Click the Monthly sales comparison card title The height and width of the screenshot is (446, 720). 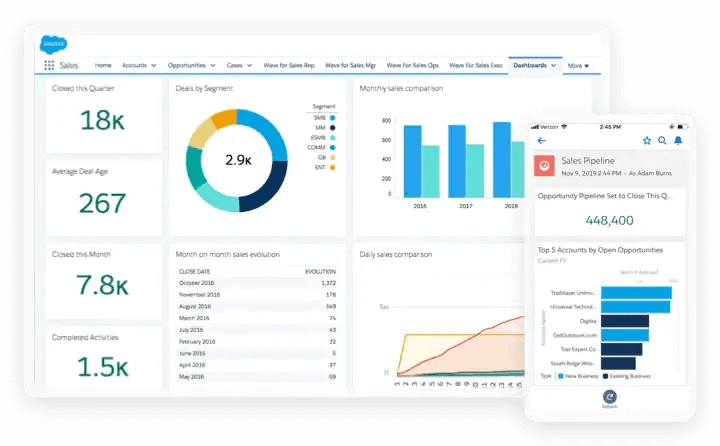401,88
